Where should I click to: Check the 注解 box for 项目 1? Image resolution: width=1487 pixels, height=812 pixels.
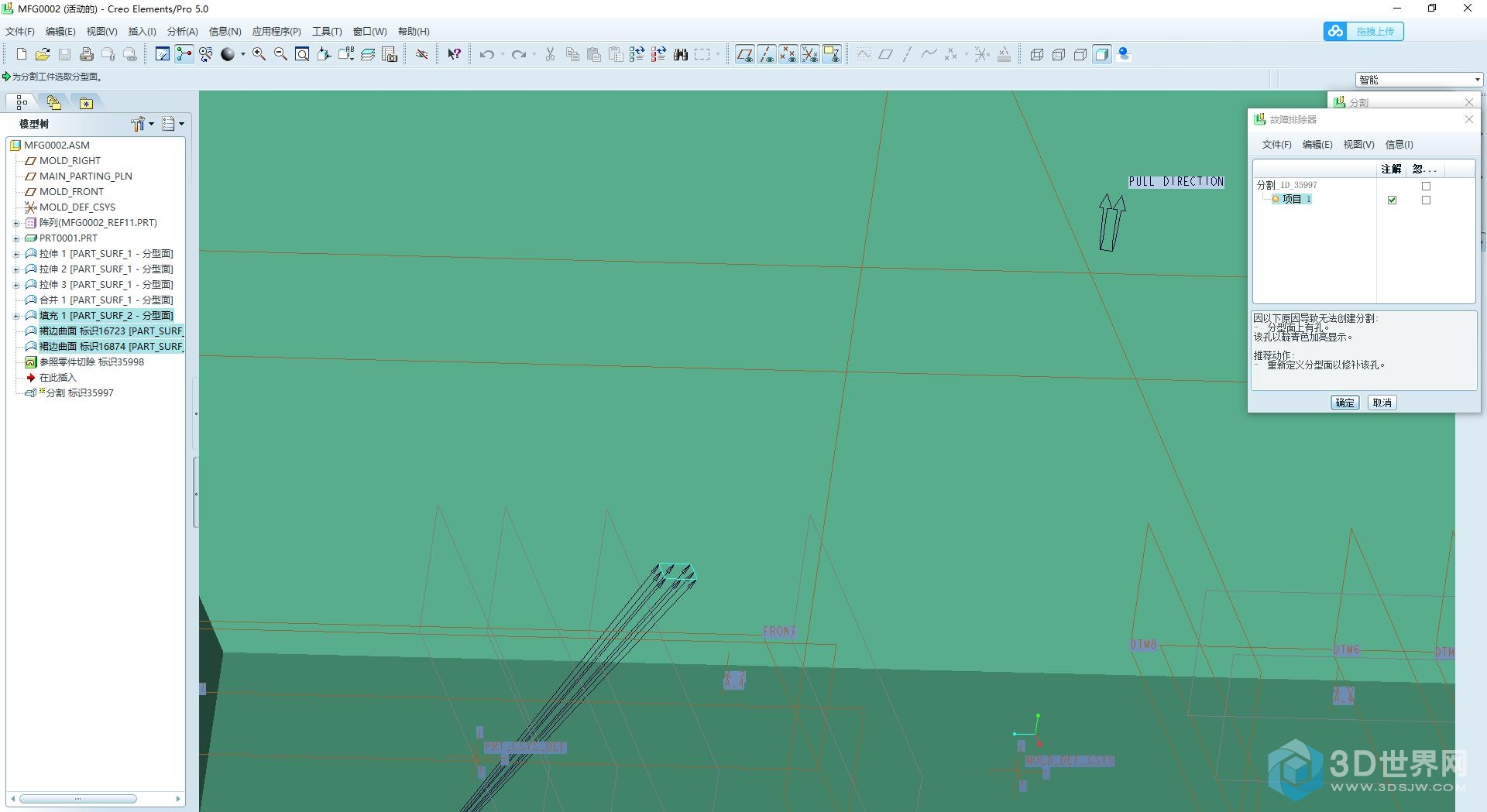click(x=1393, y=200)
